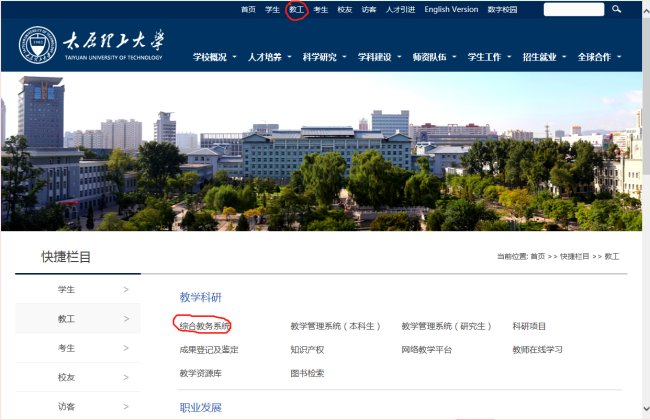Click the campus banner image
This screenshot has width=650, height=420.
321,151
